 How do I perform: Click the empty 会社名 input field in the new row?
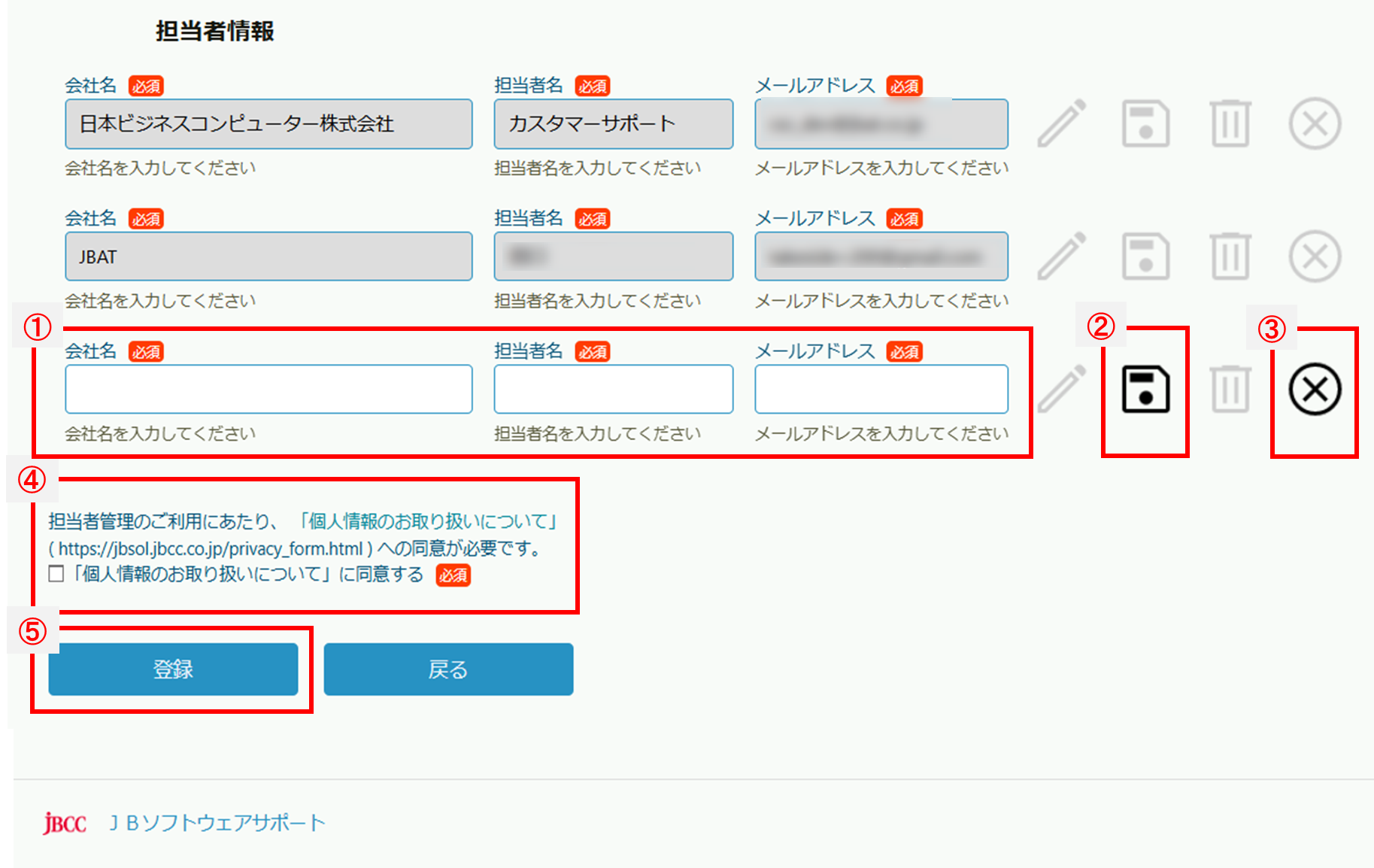pyautogui.click(x=268, y=389)
